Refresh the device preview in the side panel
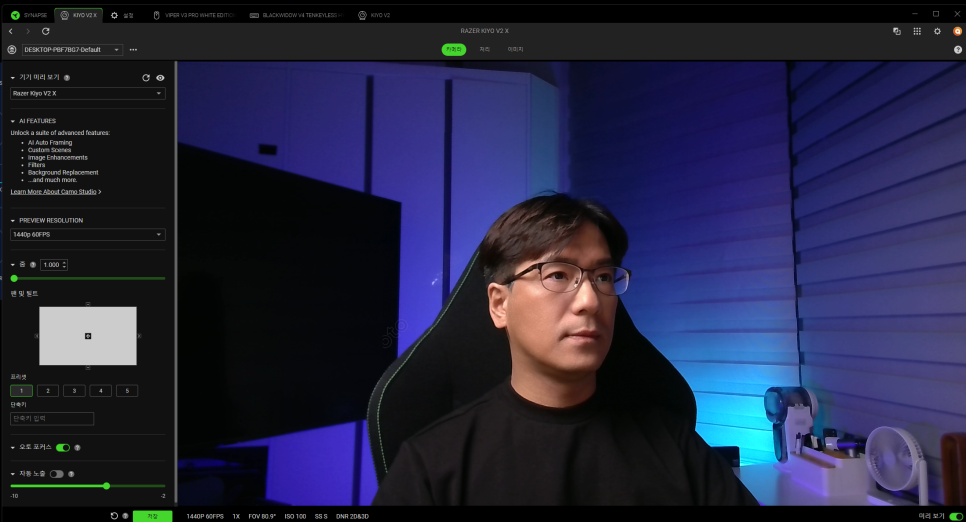The height and width of the screenshot is (522, 966). (x=146, y=77)
